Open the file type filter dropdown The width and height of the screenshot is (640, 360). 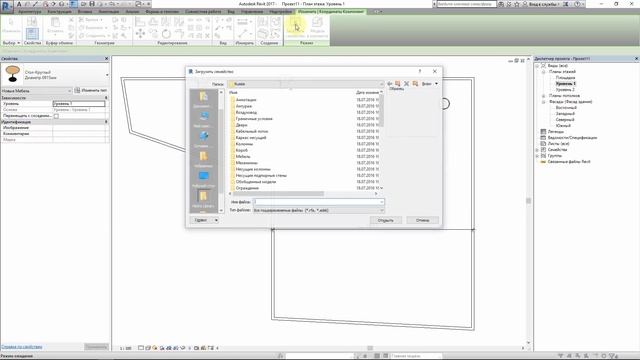coord(382,210)
